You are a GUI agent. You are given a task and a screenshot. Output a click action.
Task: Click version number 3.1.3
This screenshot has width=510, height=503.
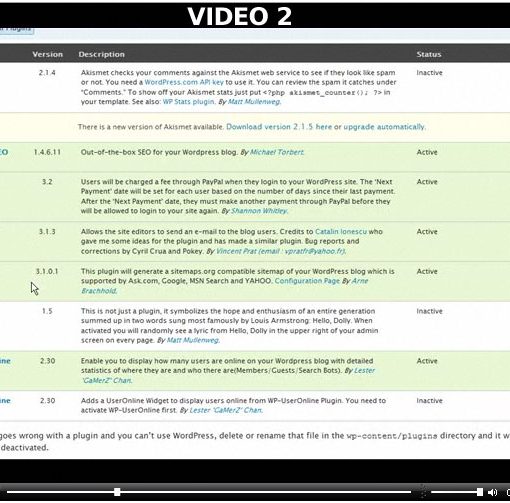point(47,231)
